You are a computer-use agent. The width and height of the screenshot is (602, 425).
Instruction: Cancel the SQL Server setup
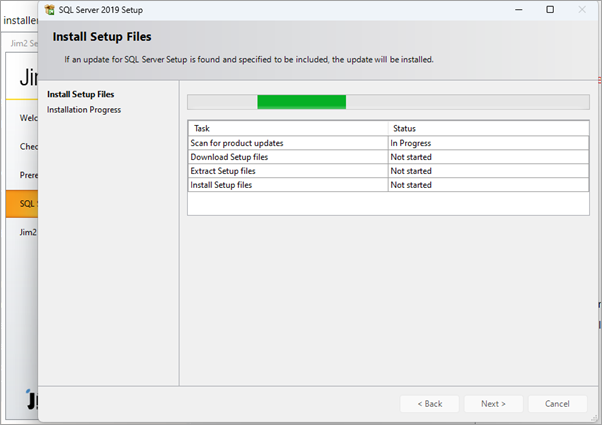[x=557, y=404]
